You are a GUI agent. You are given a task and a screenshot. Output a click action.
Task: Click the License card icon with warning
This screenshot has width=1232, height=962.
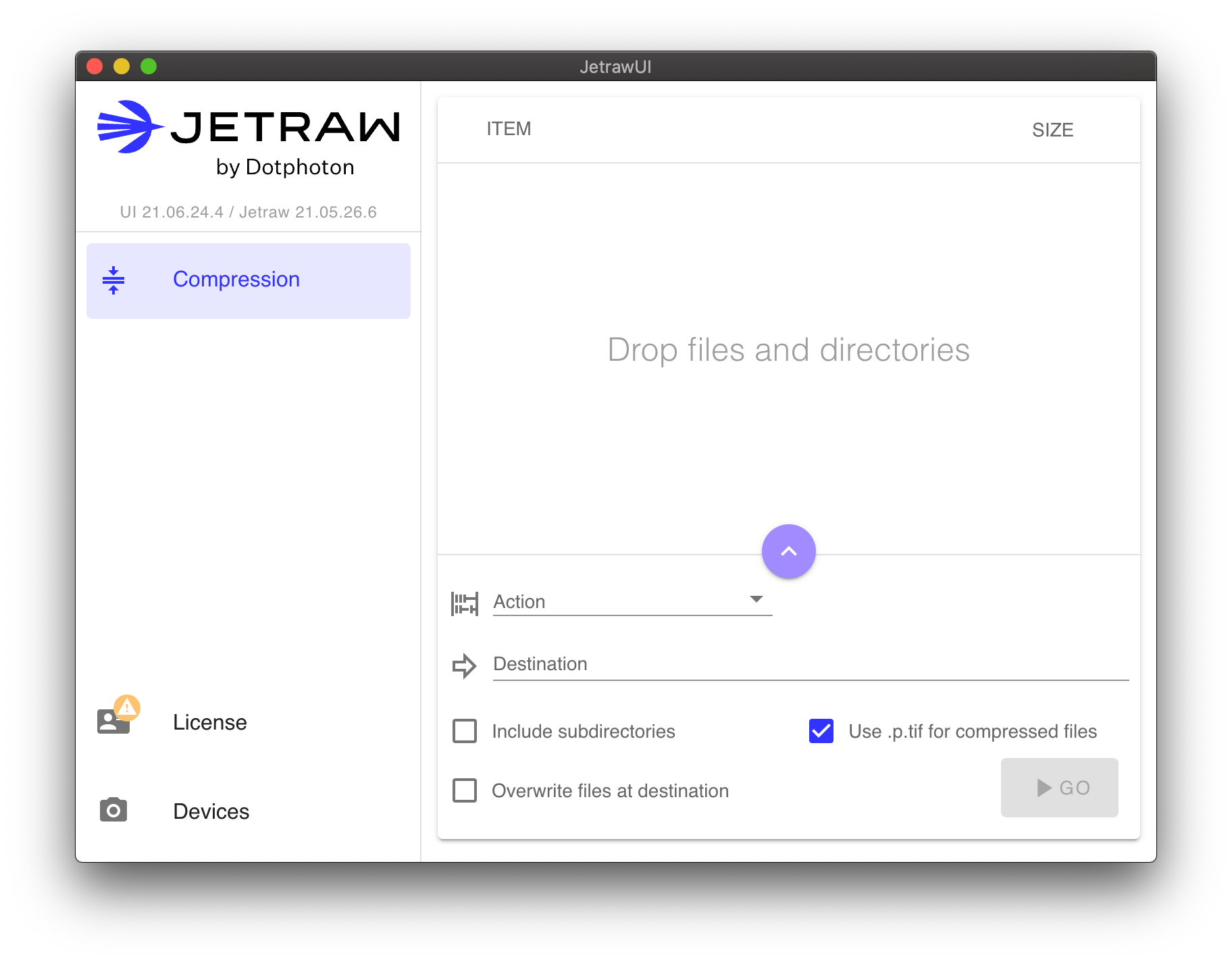point(113,721)
